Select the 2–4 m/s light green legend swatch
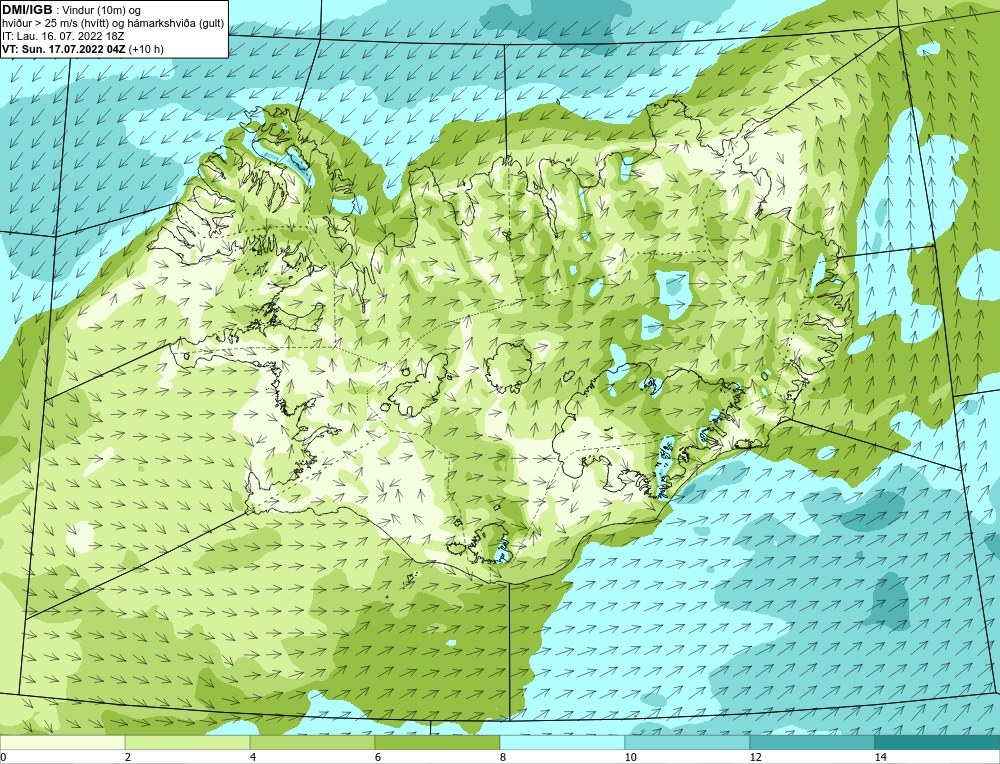This screenshot has height=764, width=1000. coord(188,742)
